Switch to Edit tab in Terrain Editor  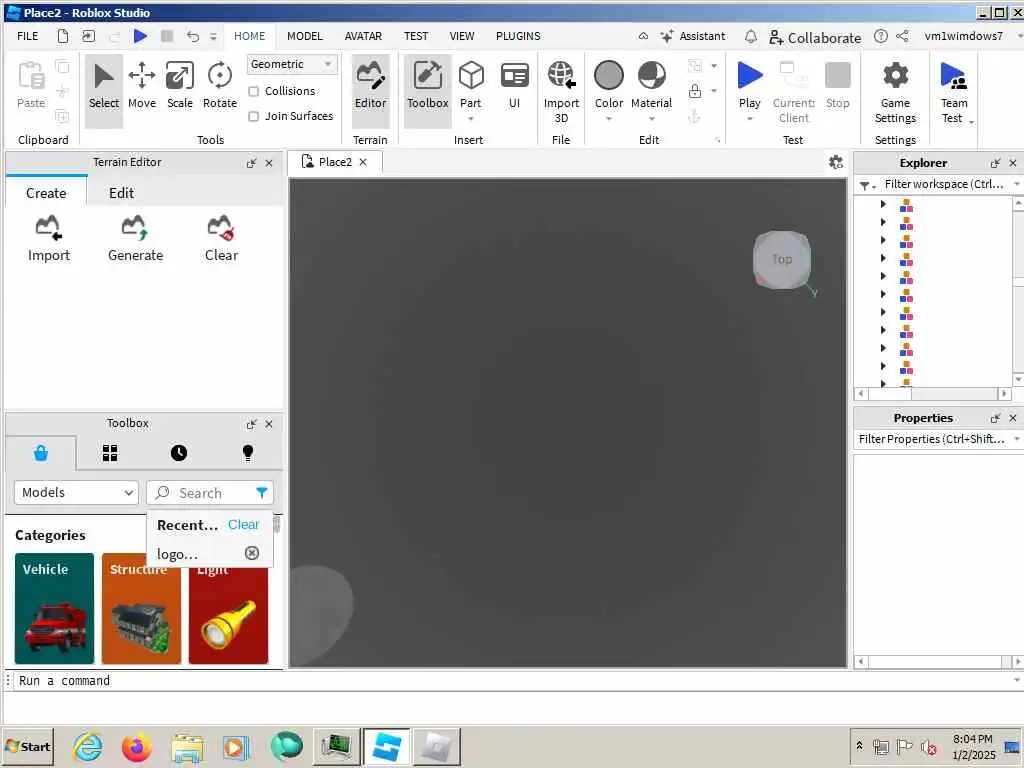click(x=121, y=193)
